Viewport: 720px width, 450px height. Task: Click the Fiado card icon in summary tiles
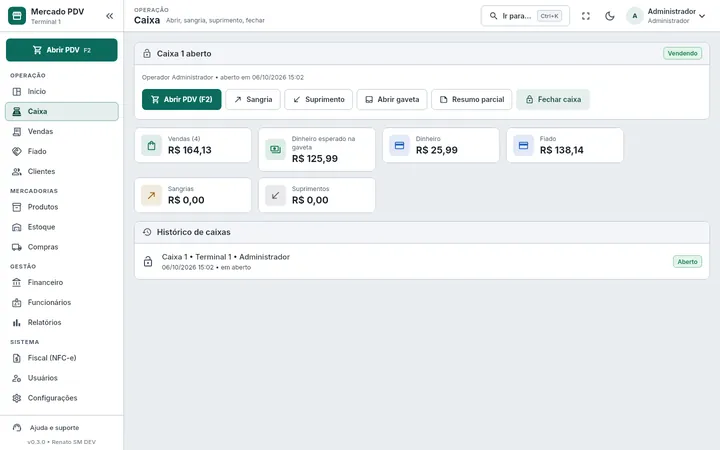point(523,146)
